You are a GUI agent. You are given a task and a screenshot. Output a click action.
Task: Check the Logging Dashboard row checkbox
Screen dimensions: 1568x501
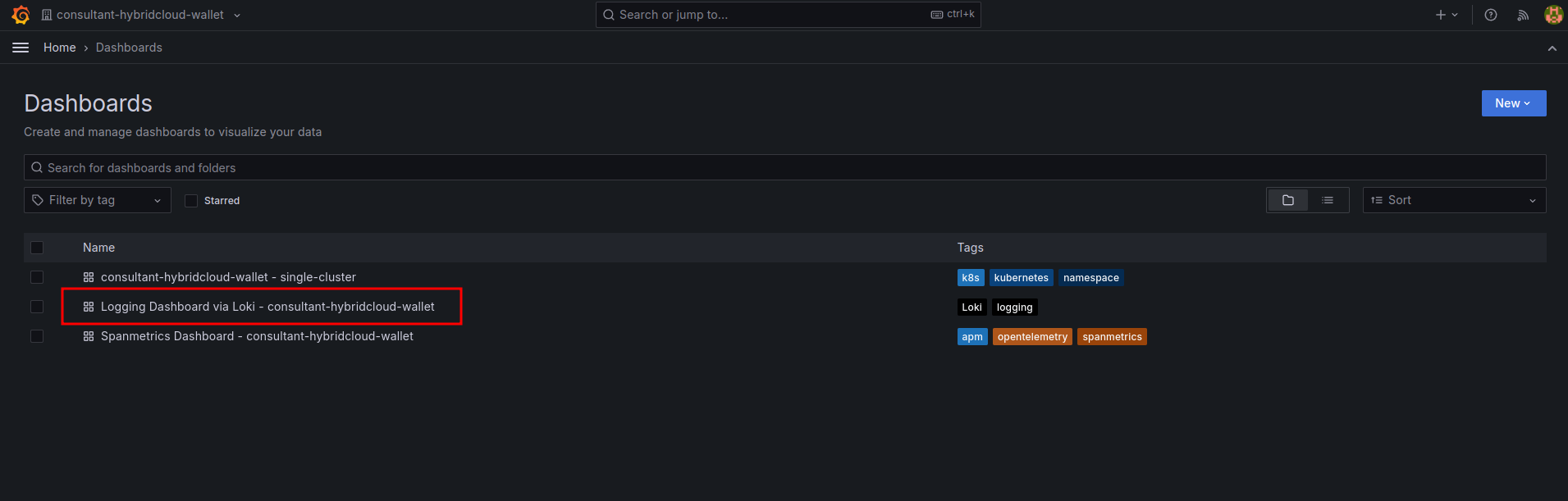pyautogui.click(x=37, y=307)
